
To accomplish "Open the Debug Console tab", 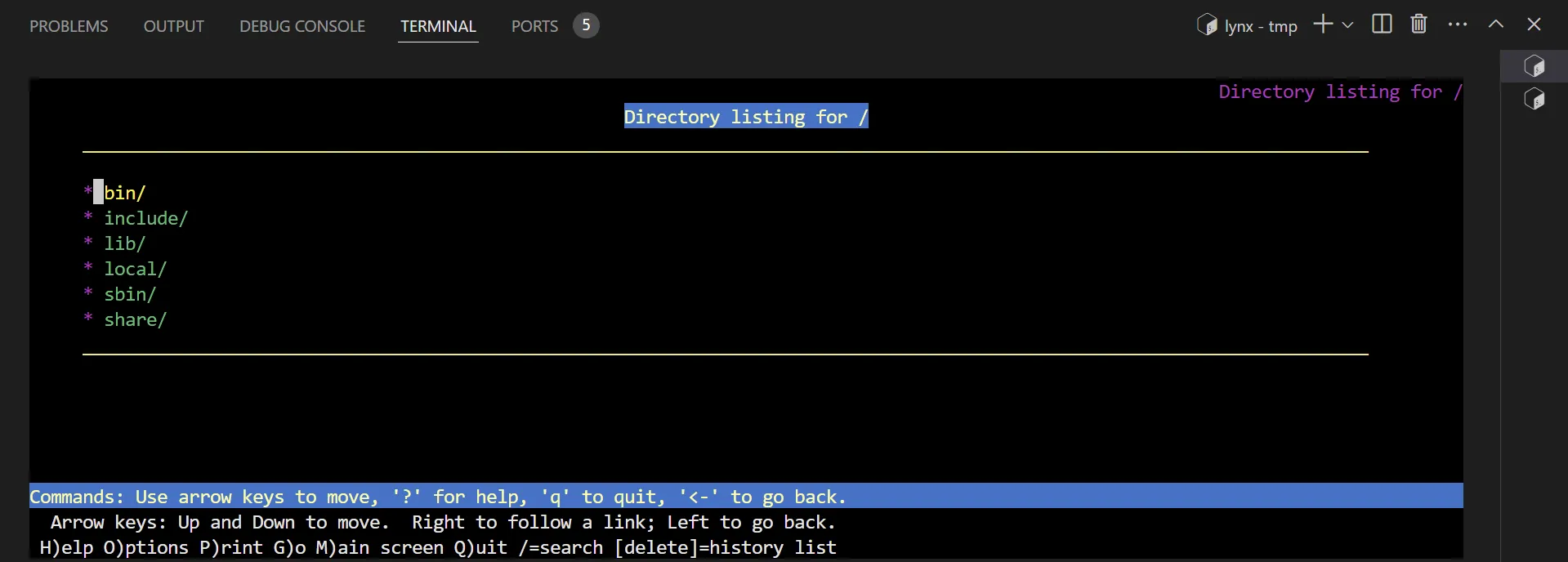I will coord(302,26).
